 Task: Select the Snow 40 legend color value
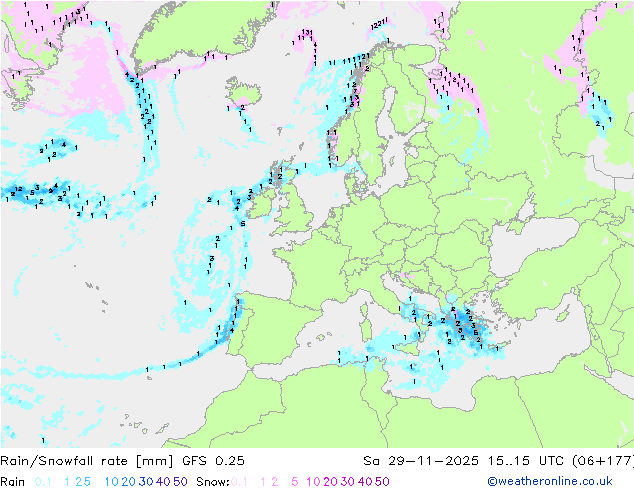point(365,482)
